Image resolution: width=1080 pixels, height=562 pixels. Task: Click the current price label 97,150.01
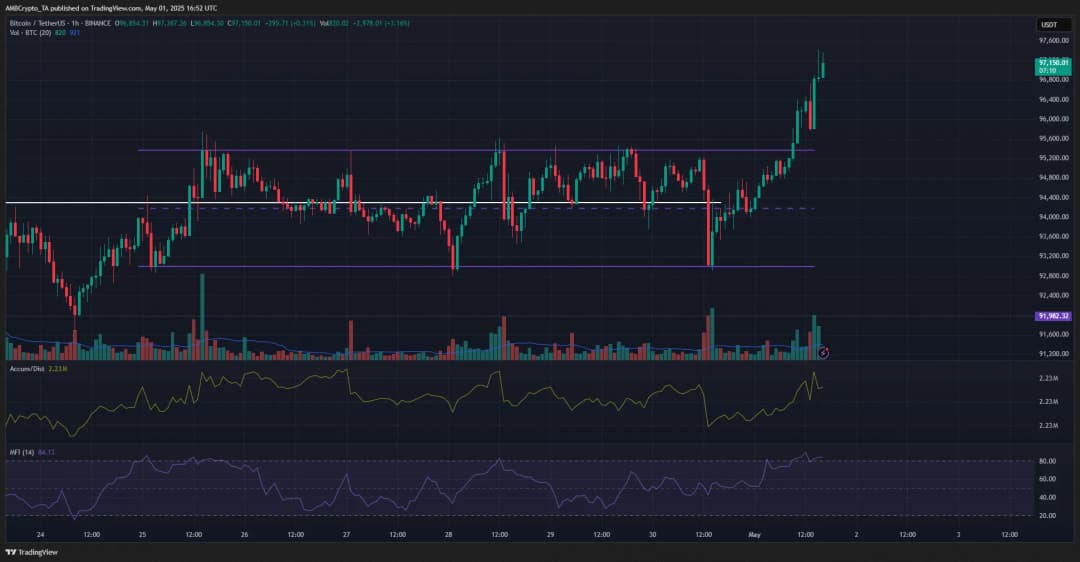pos(1054,63)
